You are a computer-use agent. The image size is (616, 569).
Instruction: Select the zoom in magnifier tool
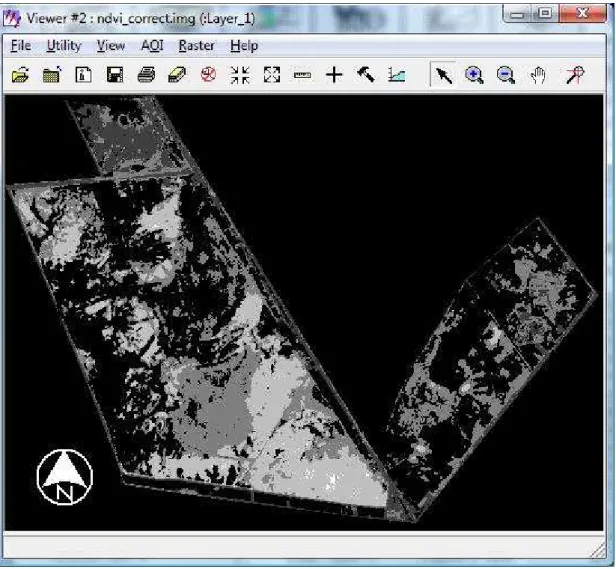(474, 75)
